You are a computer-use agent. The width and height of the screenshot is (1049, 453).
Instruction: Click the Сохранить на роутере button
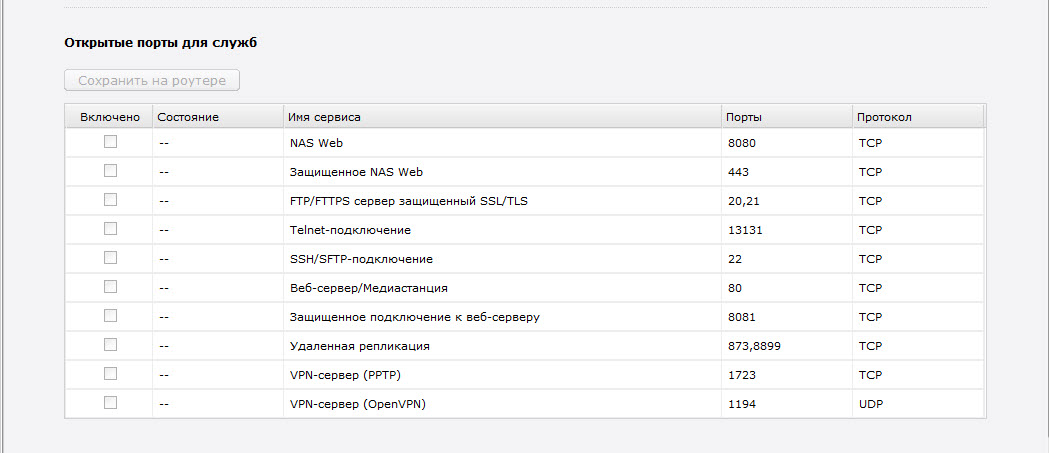[x=152, y=80]
